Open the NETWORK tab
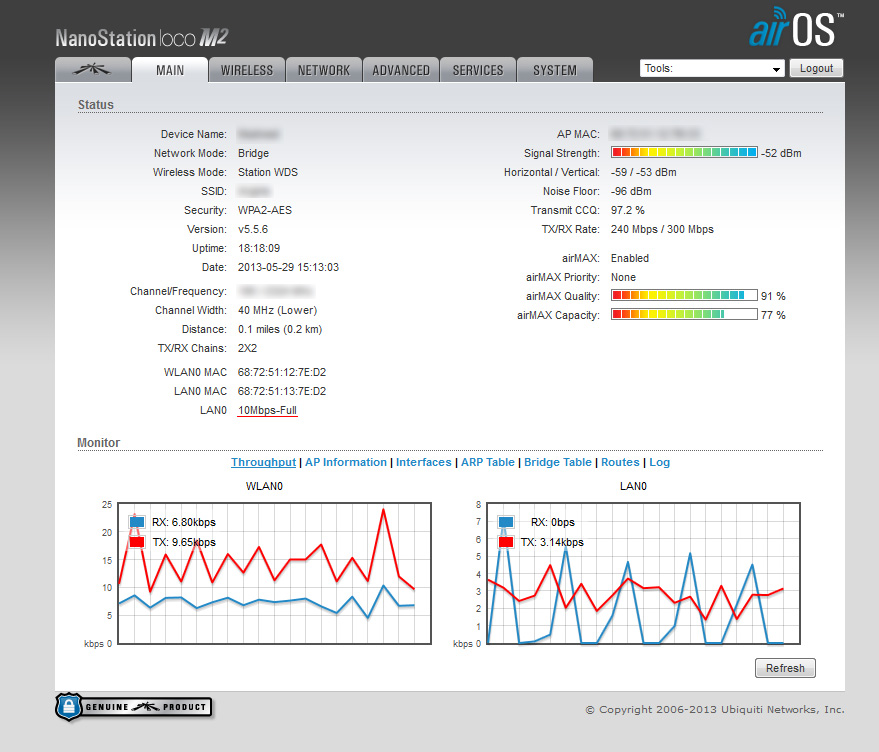Viewport: 879px width, 752px height. pos(323,70)
